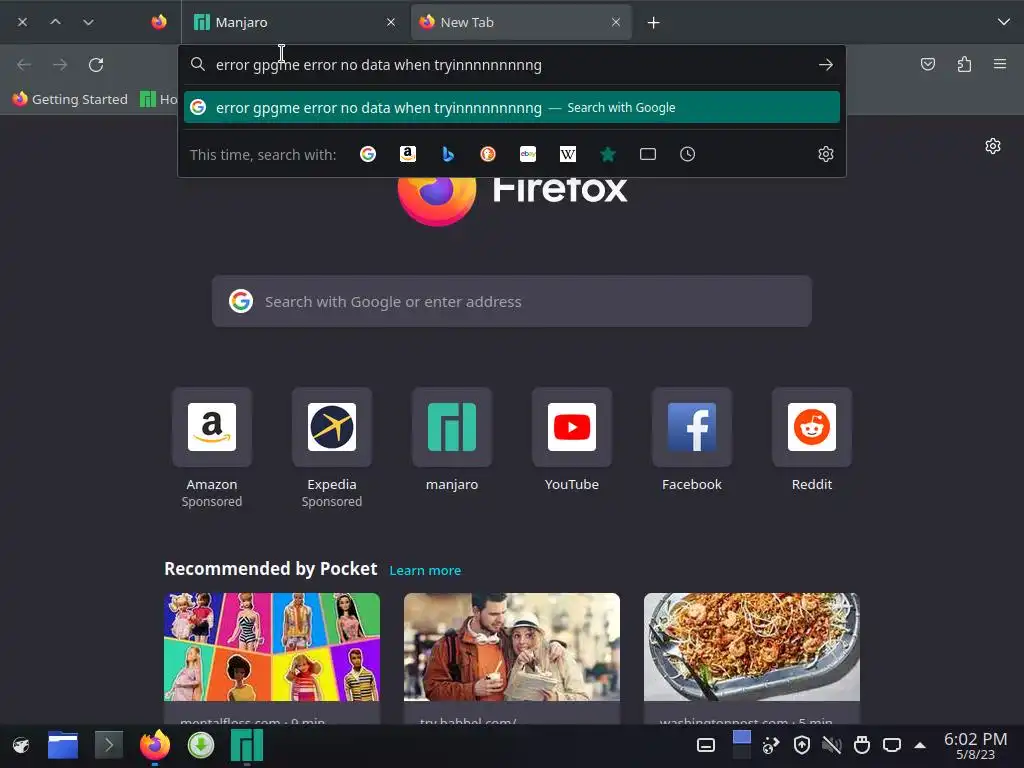This screenshot has height=768, width=1024.
Task: Search open tabs using the tab icon
Action: [648, 154]
